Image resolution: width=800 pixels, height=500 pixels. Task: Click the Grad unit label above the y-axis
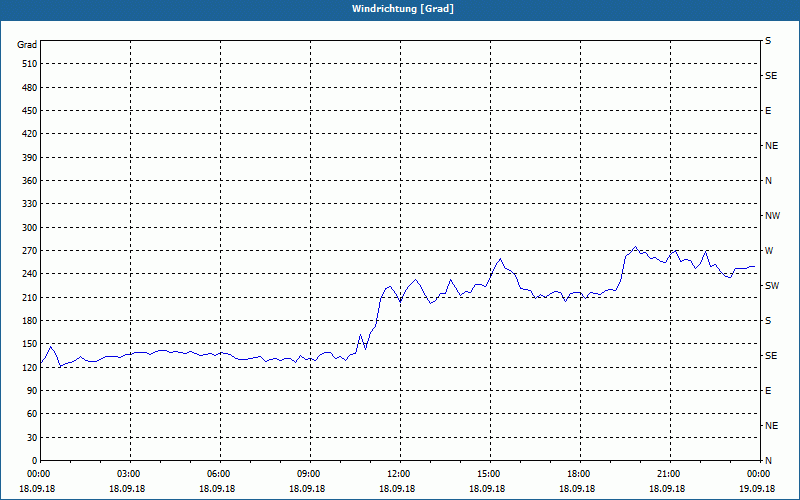[27, 45]
